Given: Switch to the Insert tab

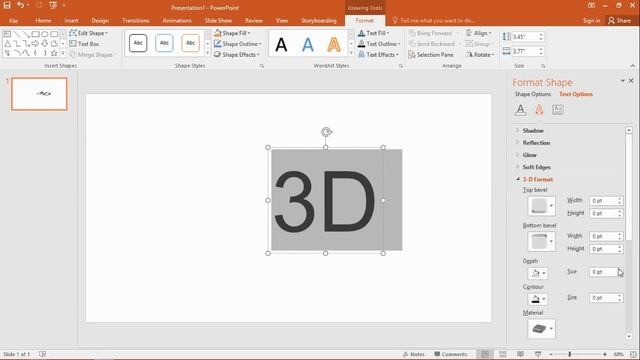Looking at the screenshot, I should [x=71, y=20].
